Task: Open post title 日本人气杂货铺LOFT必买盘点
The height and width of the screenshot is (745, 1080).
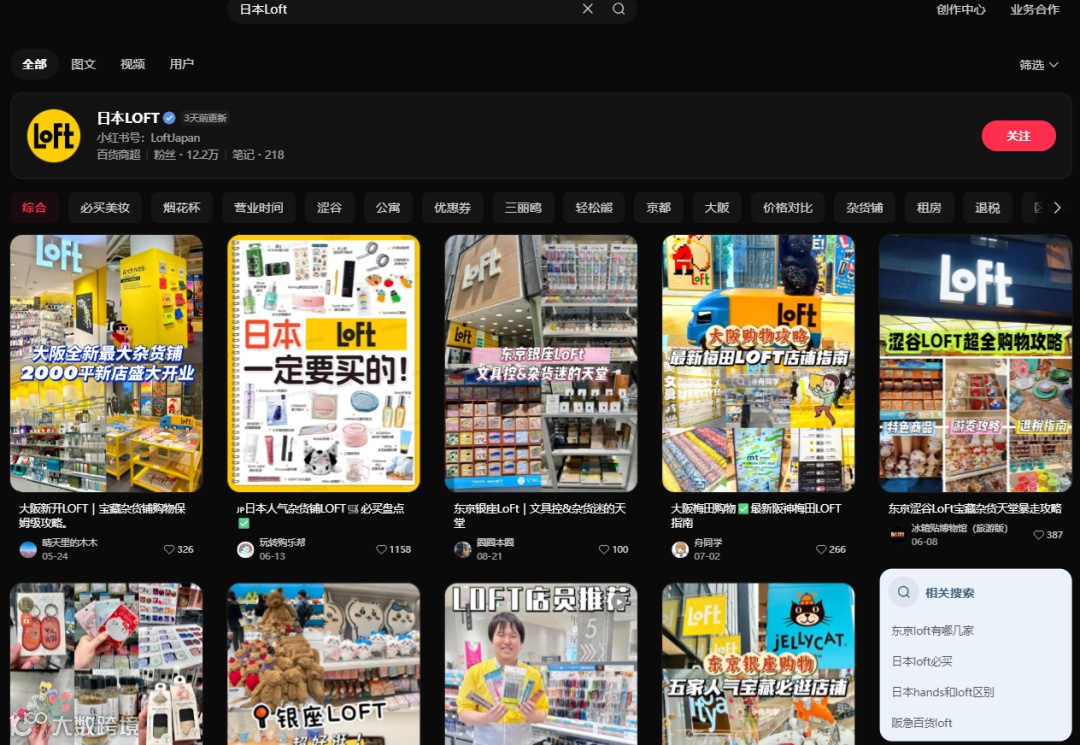Action: pyautogui.click(x=320, y=515)
